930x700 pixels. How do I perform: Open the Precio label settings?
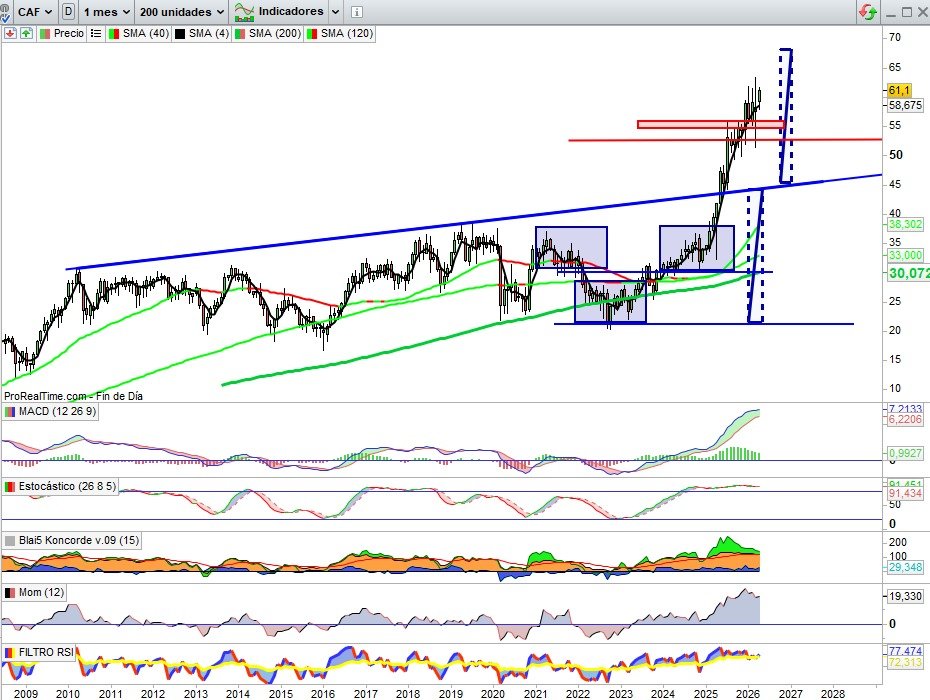tap(69, 33)
